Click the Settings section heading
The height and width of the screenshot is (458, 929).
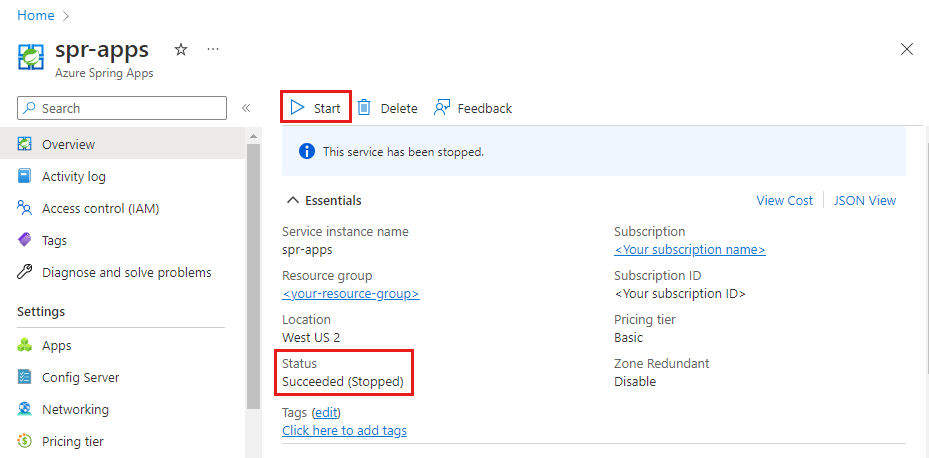[x=41, y=312]
